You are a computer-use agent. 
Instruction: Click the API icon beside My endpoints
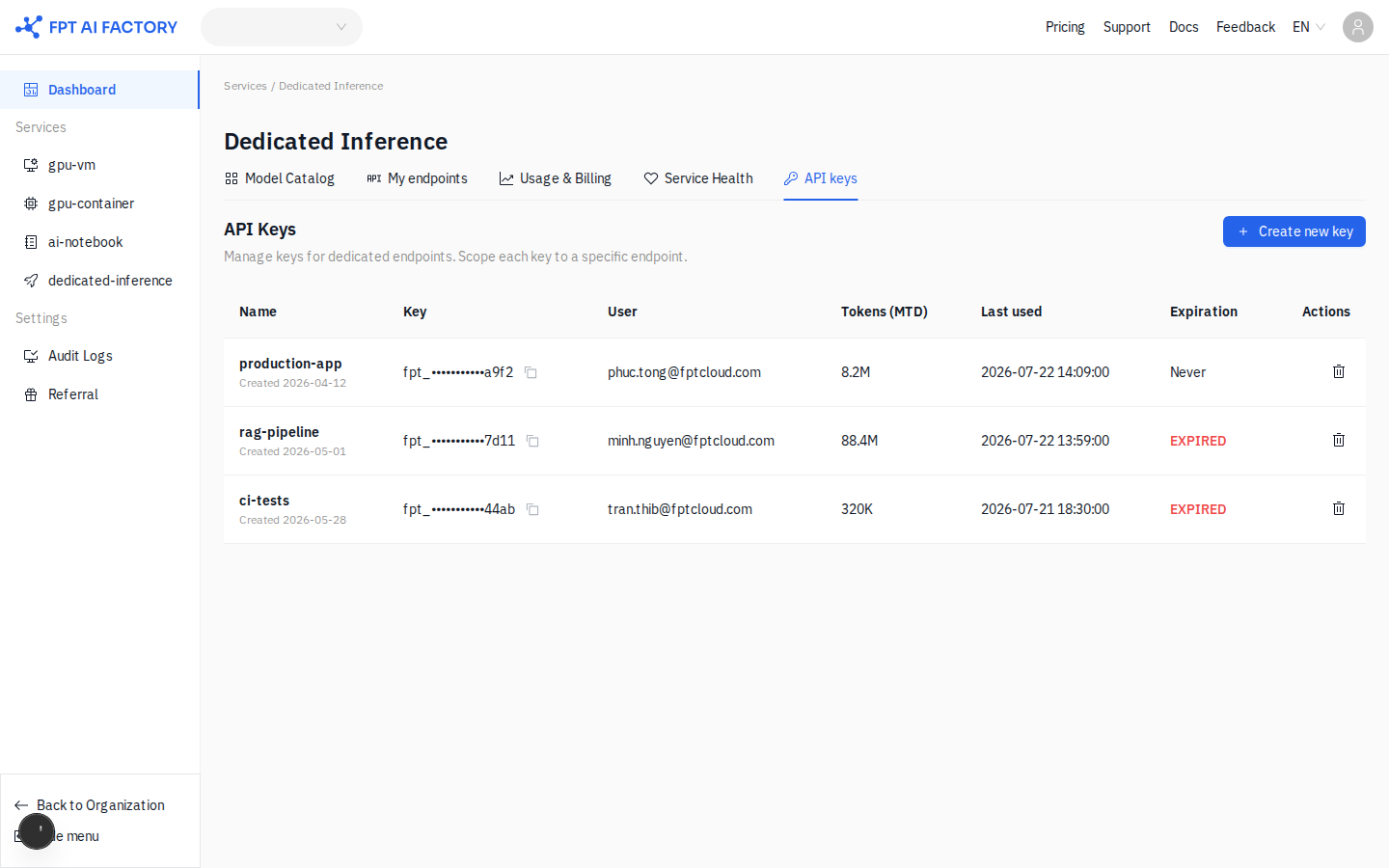click(x=374, y=178)
